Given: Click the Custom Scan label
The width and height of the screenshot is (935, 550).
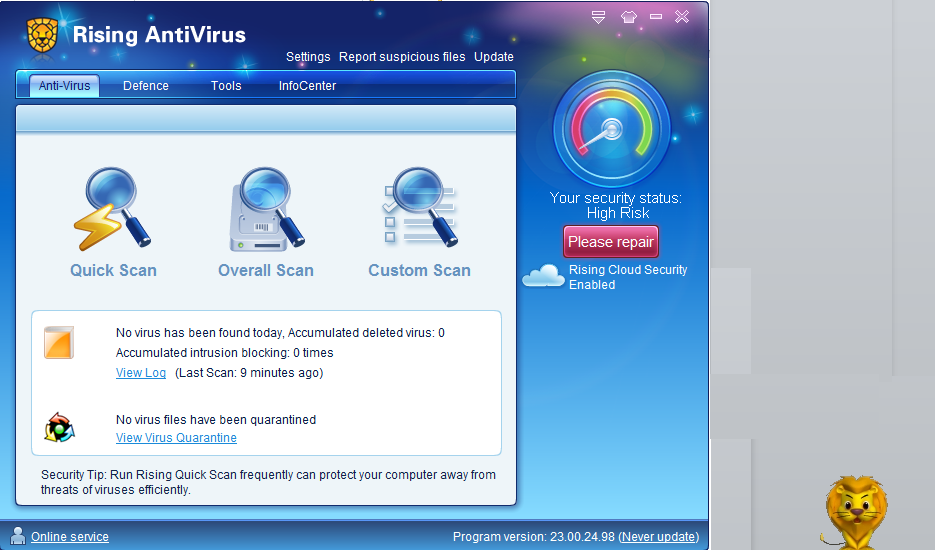Looking at the screenshot, I should pyautogui.click(x=419, y=271).
